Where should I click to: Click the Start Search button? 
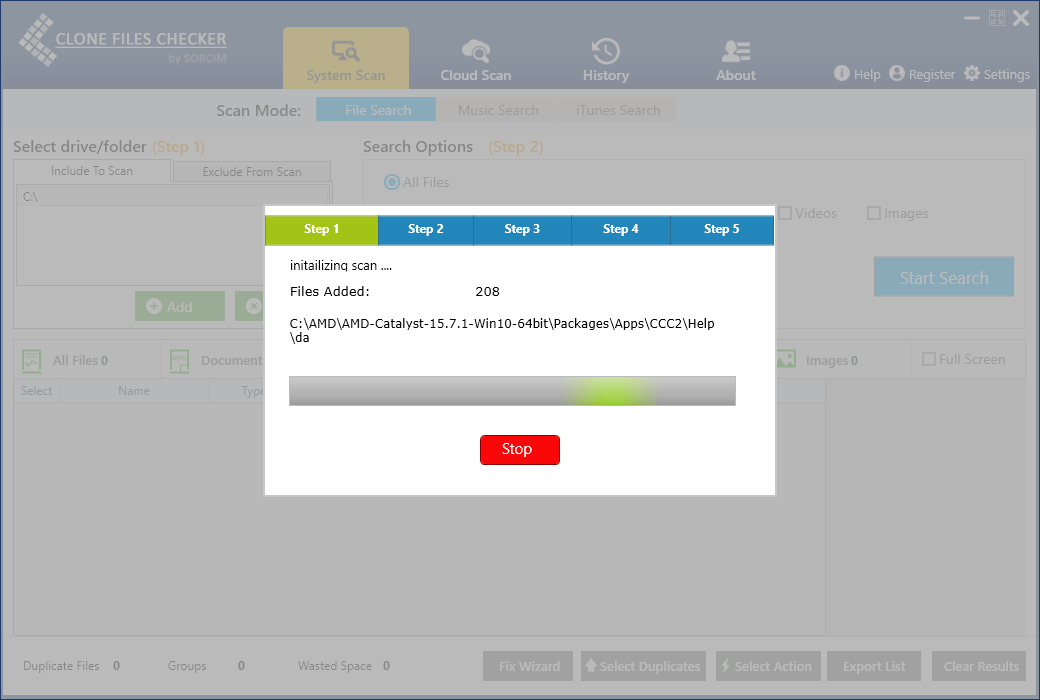(943, 277)
